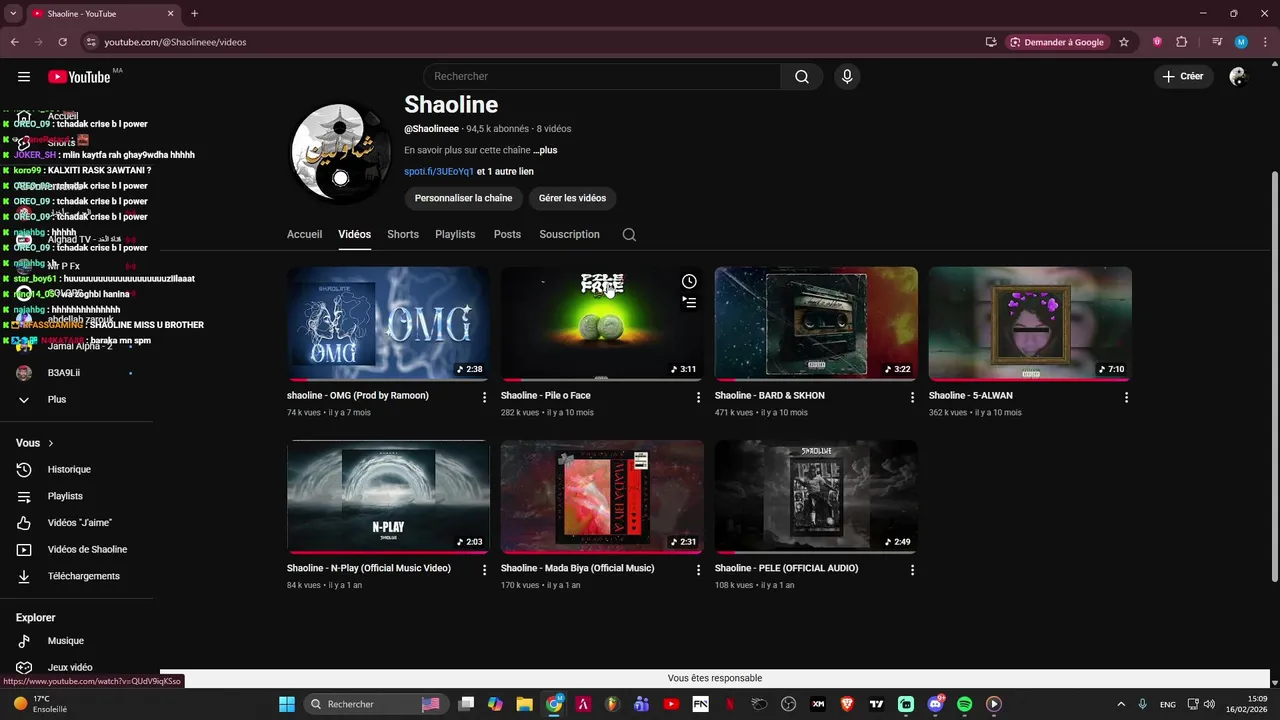Viewport: 1280px width, 720px height.
Task: Open the Souscription tab
Action: click(x=569, y=235)
